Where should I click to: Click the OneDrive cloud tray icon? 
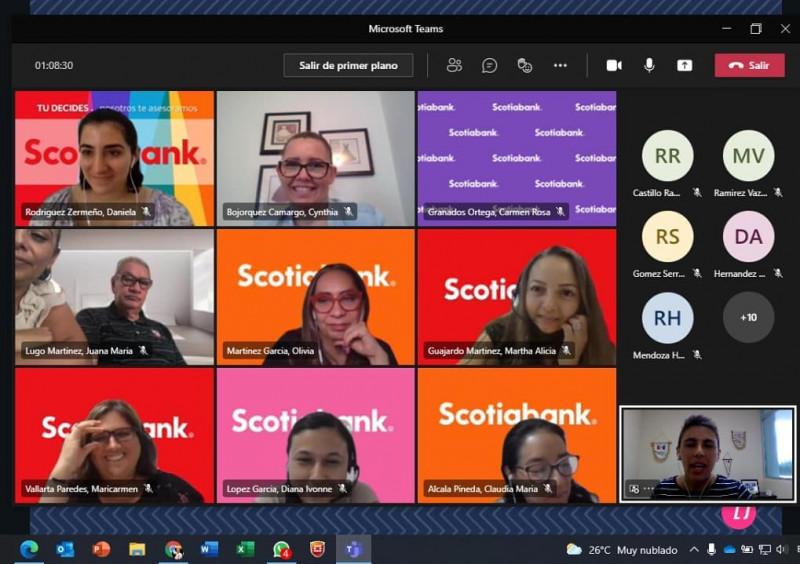pyautogui.click(x=730, y=550)
